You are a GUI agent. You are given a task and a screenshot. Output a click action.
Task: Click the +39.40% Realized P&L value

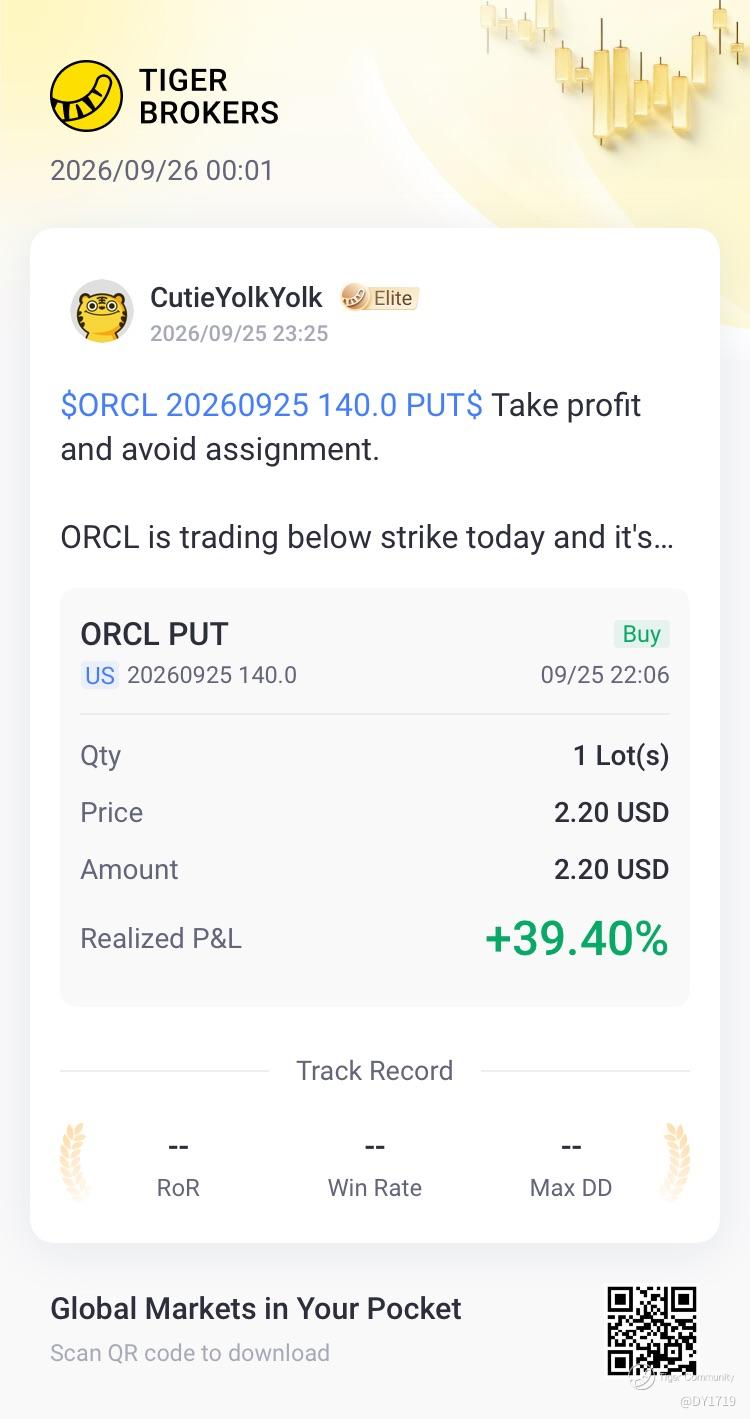[576, 939]
